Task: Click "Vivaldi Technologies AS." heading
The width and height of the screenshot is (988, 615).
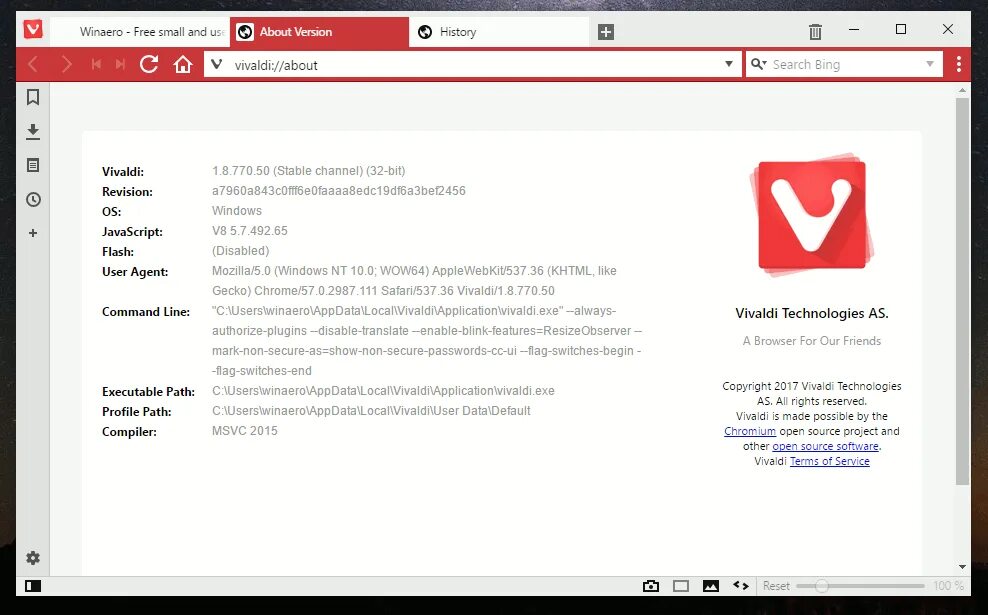Action: click(812, 313)
